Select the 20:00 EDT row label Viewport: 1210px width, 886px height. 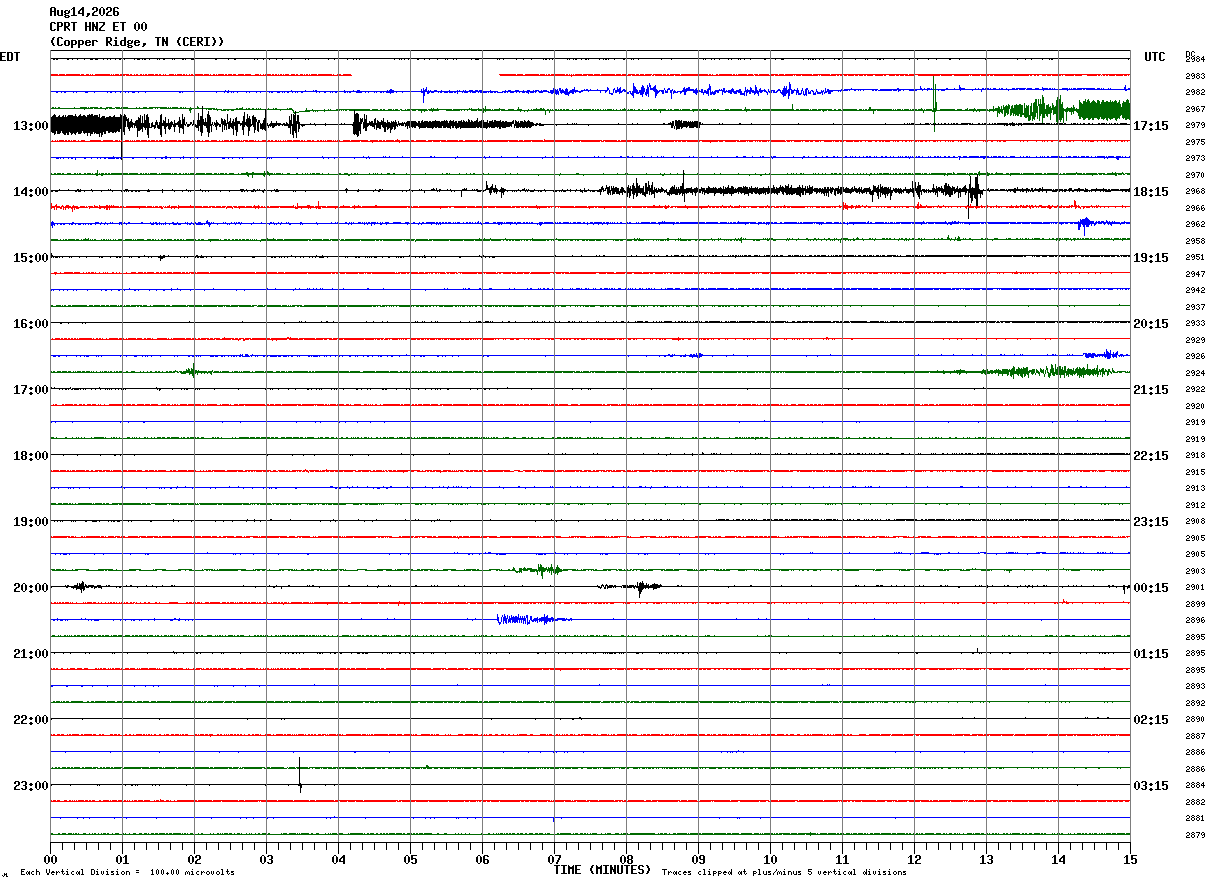click(31, 588)
